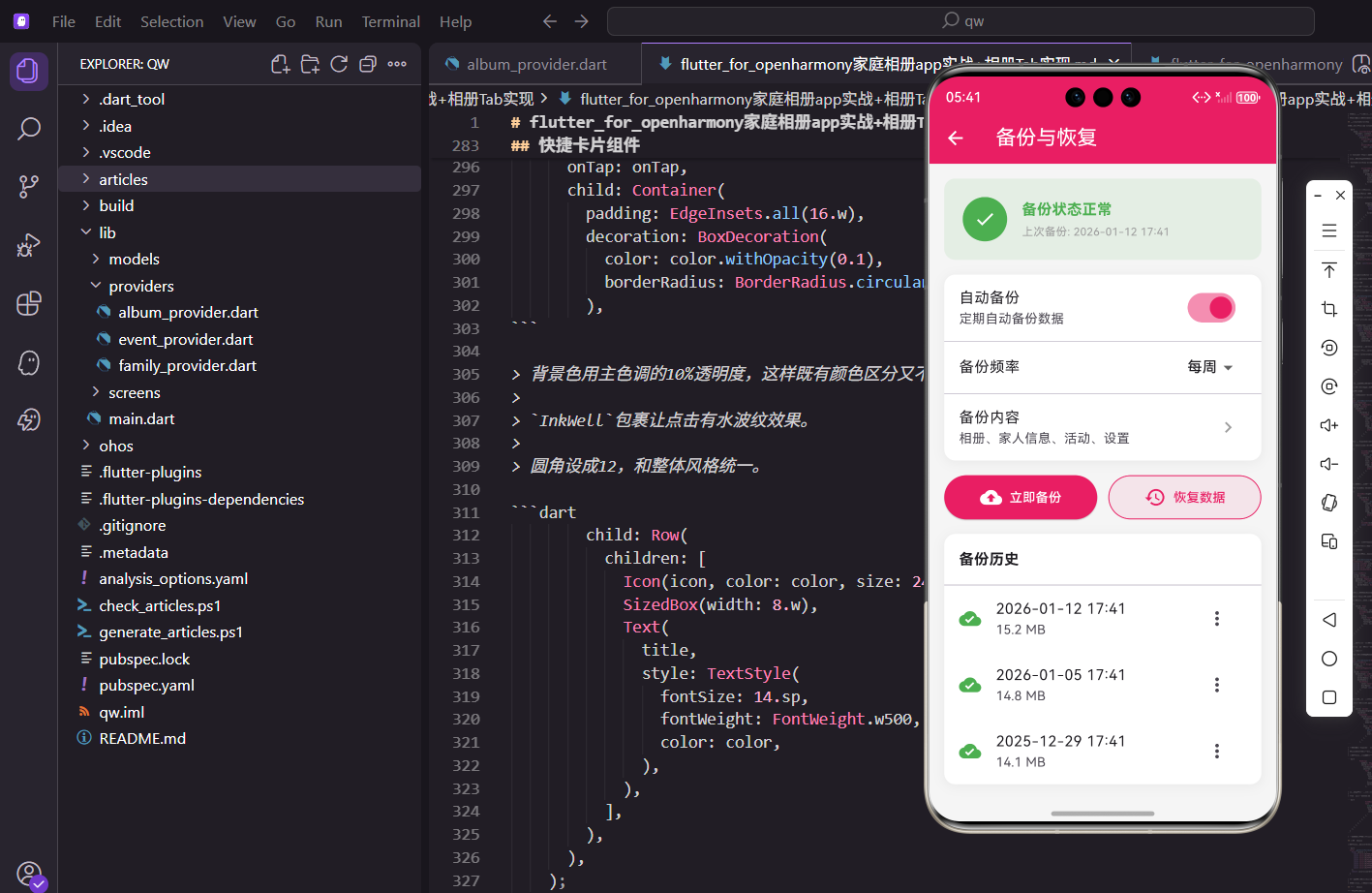Open the Edit menu

[107, 21]
